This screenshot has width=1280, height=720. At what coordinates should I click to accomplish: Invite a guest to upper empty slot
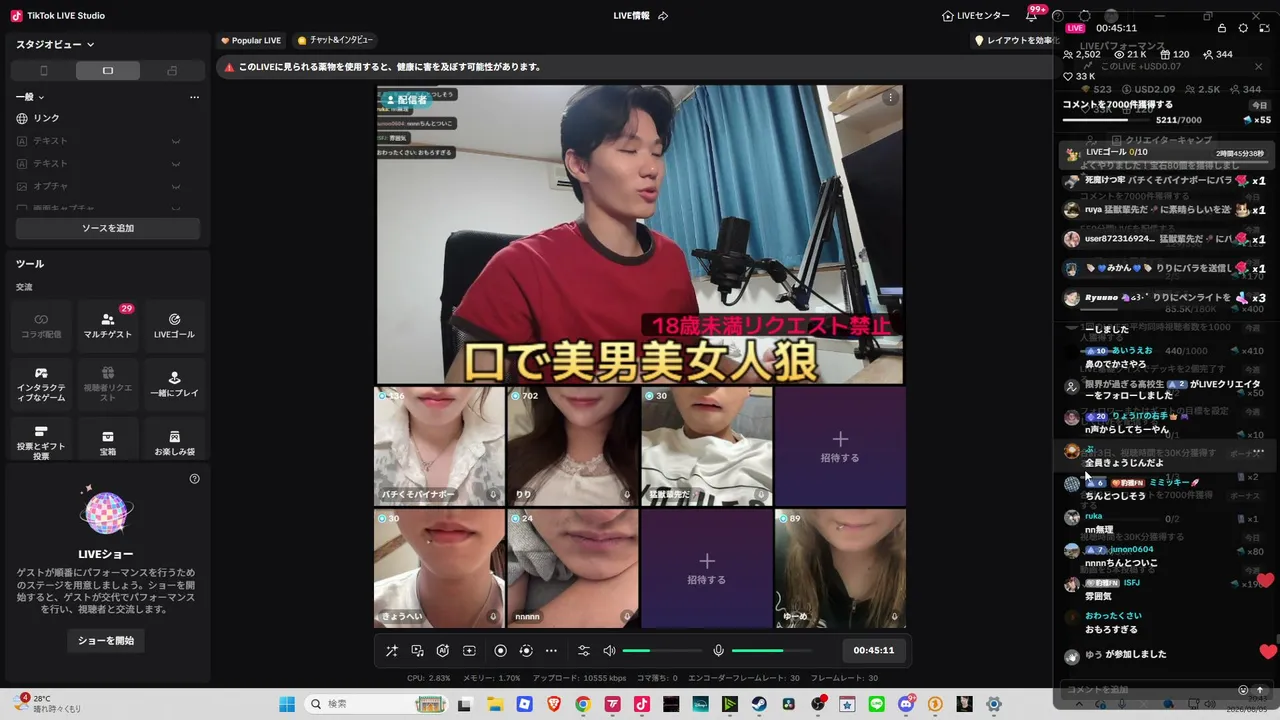[840, 446]
